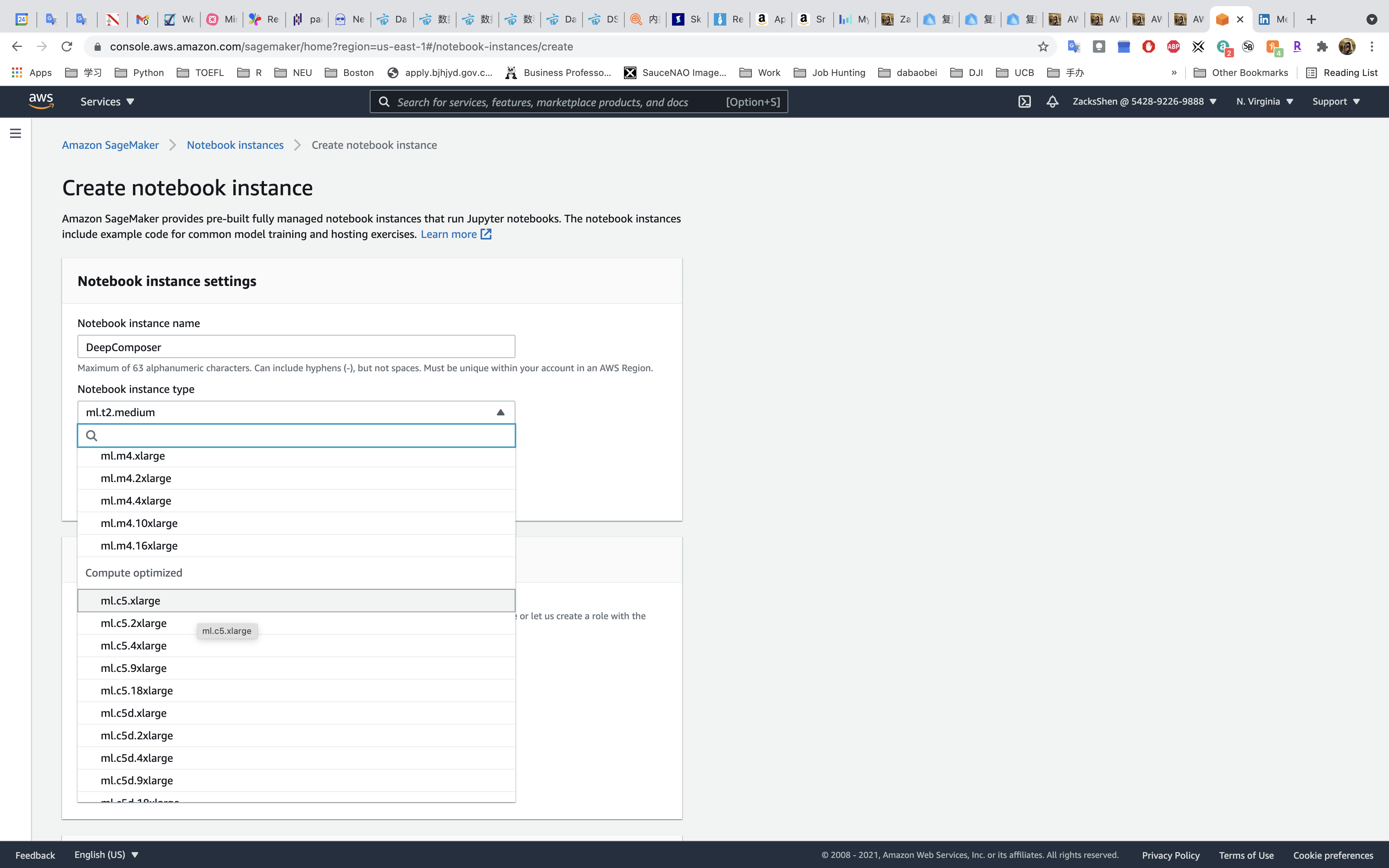The width and height of the screenshot is (1389, 868).
Task: Pick ml.c5d.xlarge instance type
Action: click(134, 713)
